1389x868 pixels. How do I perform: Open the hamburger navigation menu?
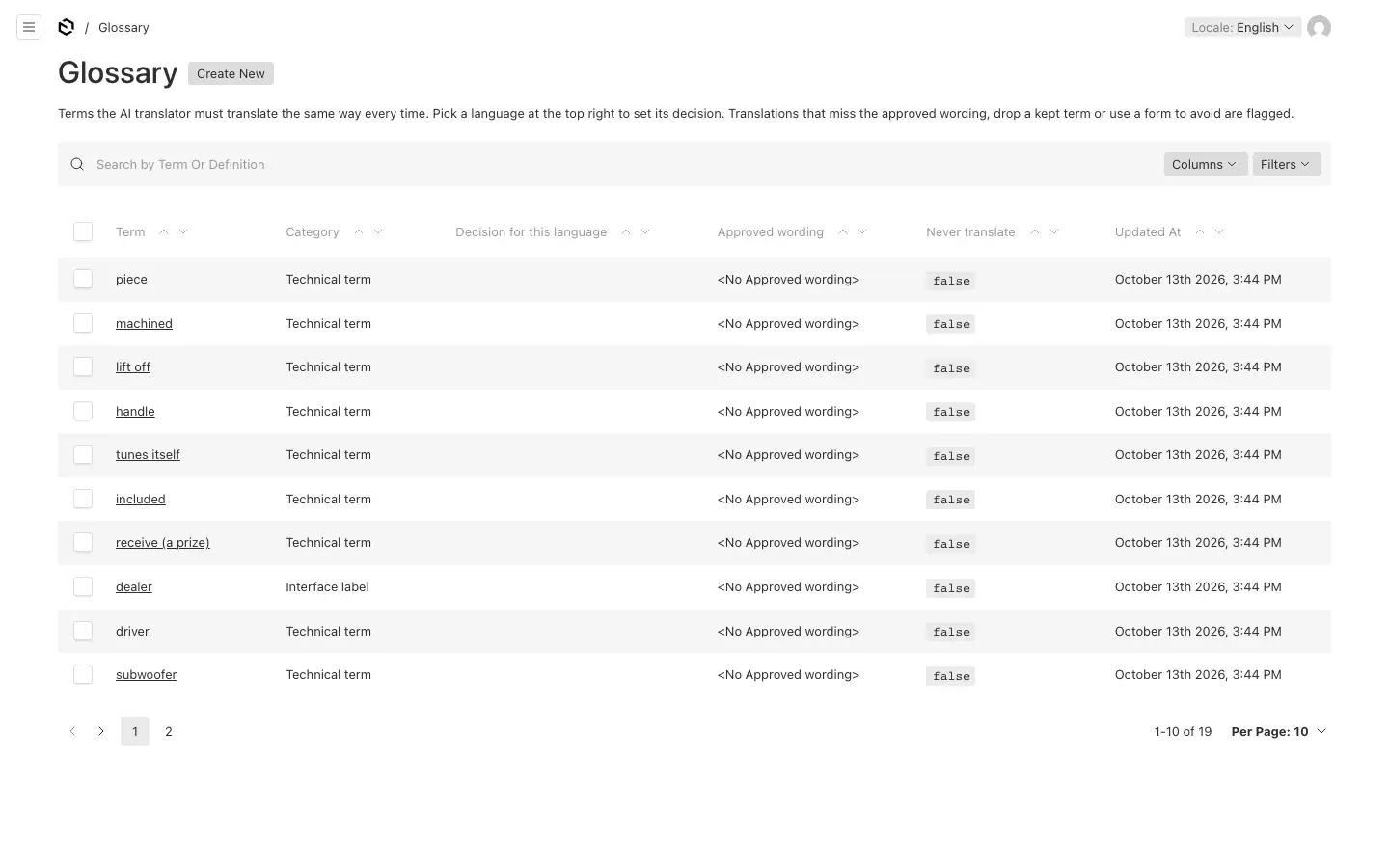[29, 27]
